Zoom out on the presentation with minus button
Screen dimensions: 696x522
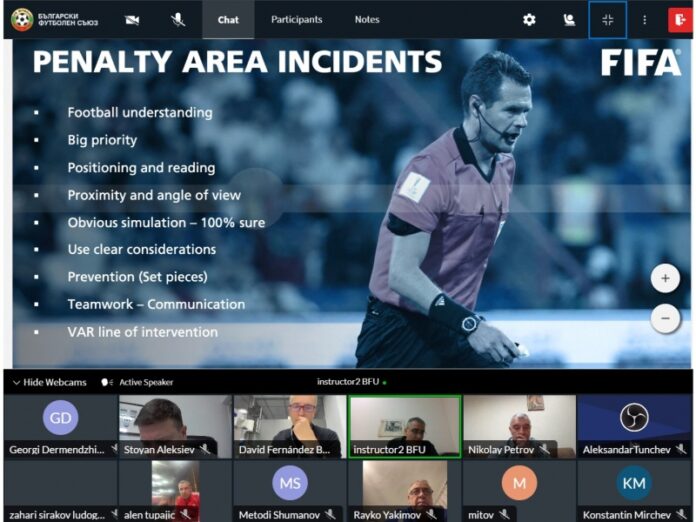665,318
